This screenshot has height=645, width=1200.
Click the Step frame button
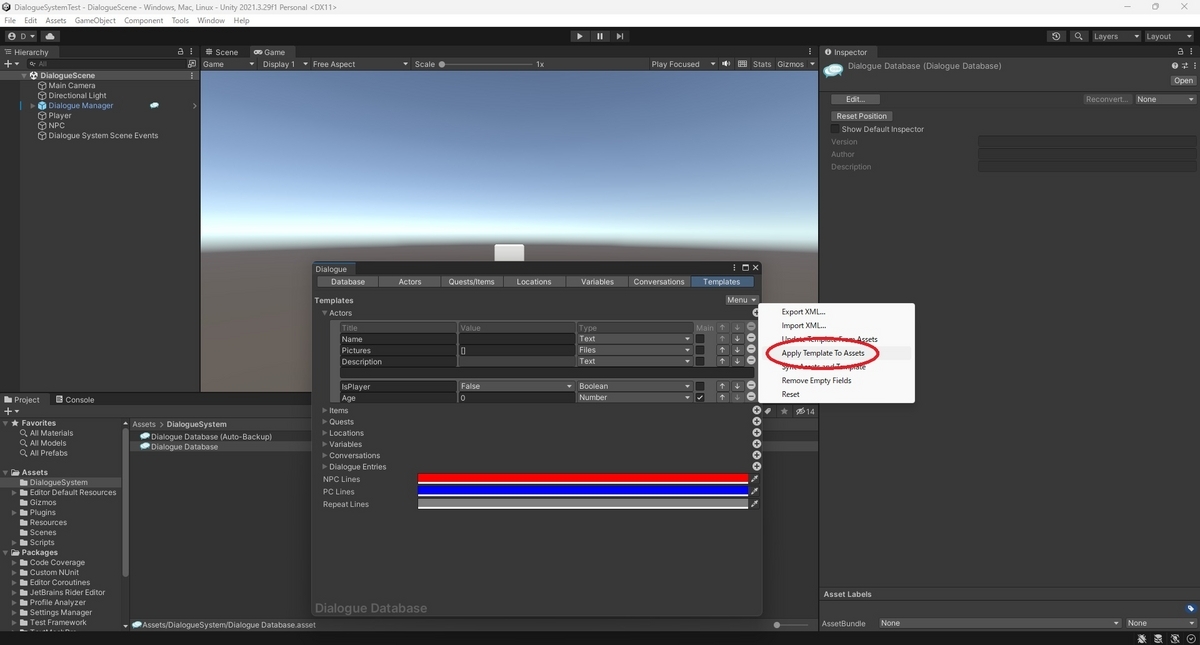[x=620, y=36]
